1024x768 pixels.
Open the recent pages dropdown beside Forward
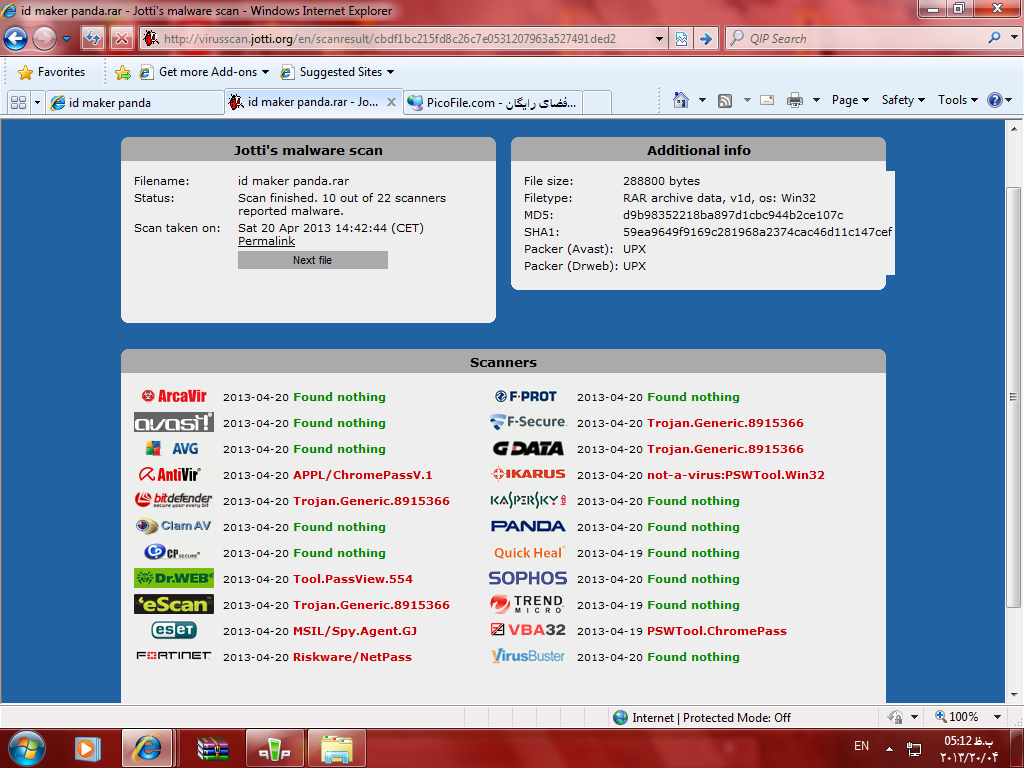pyautogui.click(x=66, y=39)
